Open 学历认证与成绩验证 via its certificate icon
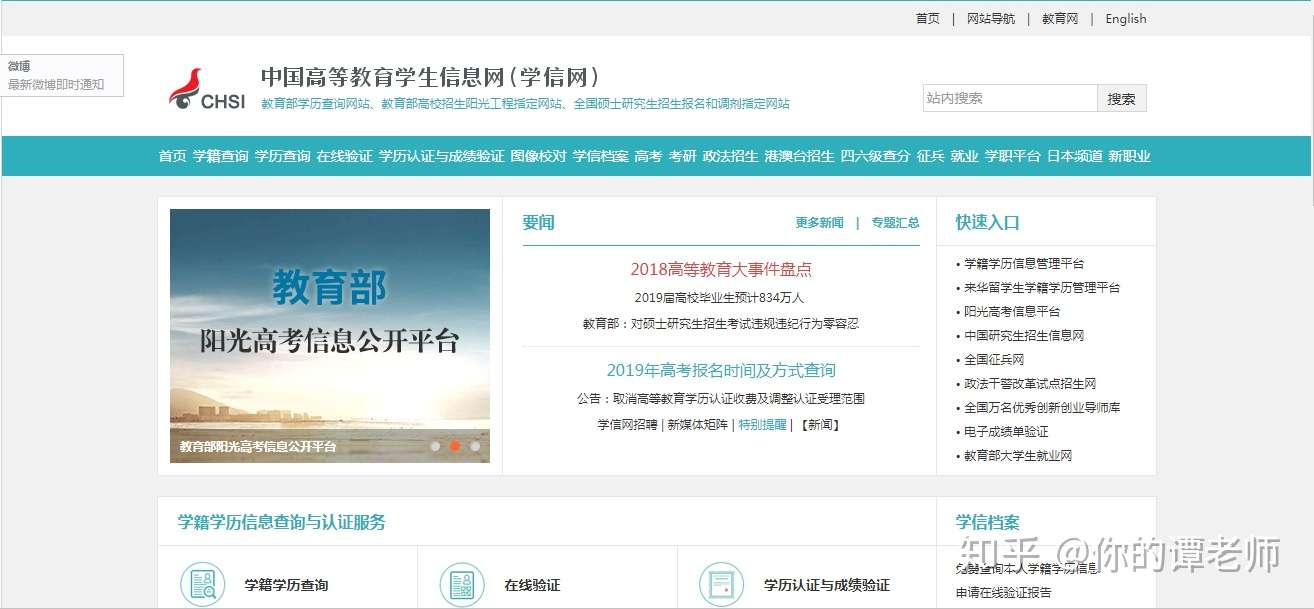This screenshot has width=1314, height=609. click(720, 581)
